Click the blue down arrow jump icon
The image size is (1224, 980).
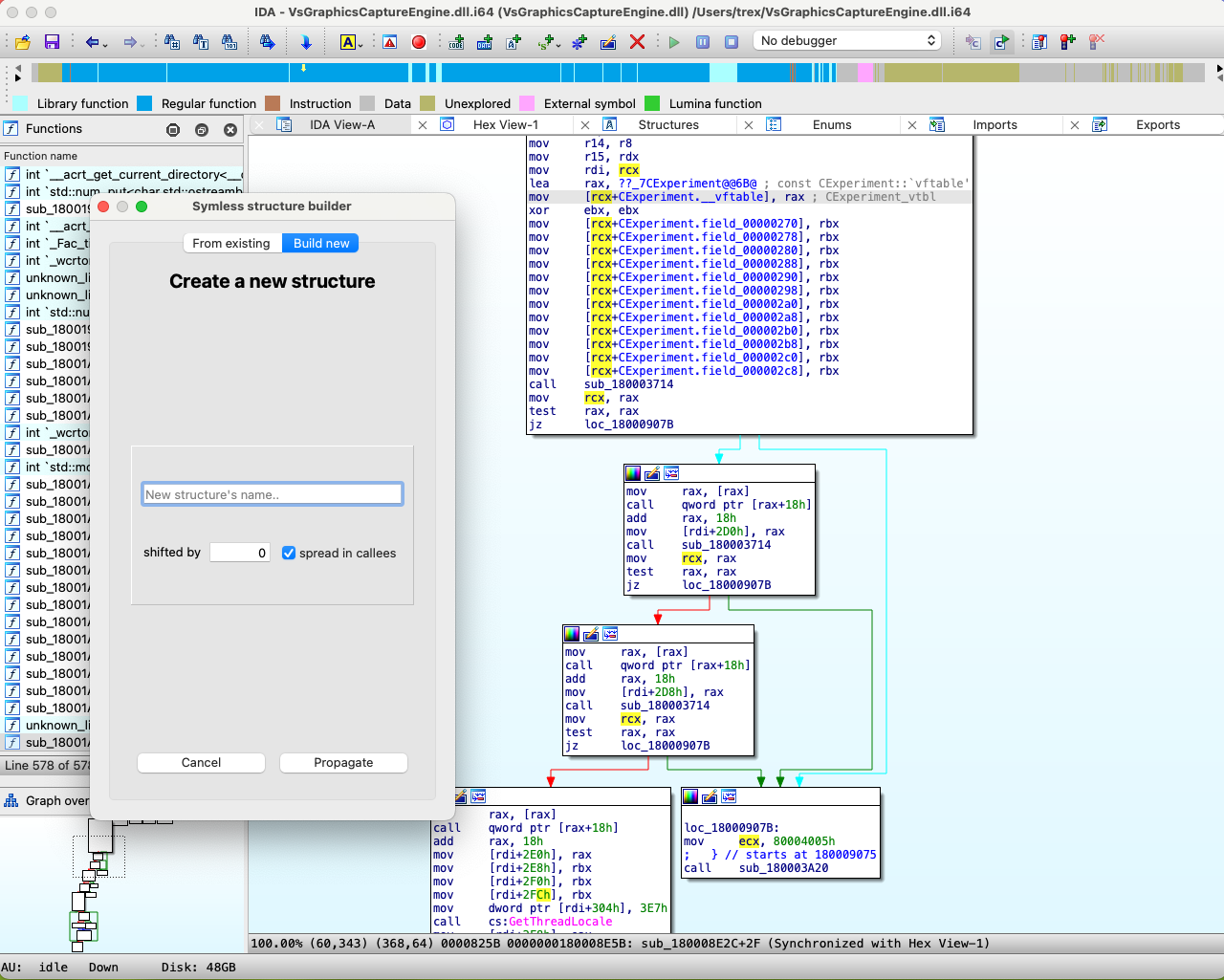(306, 42)
